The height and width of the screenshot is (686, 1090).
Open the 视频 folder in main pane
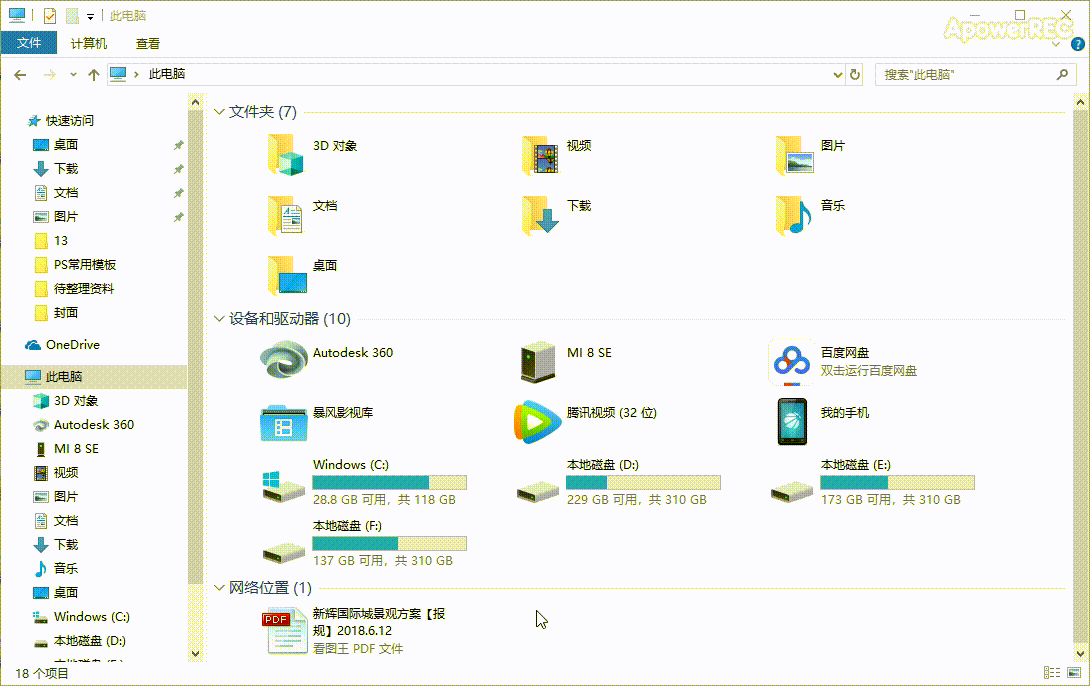pos(540,154)
